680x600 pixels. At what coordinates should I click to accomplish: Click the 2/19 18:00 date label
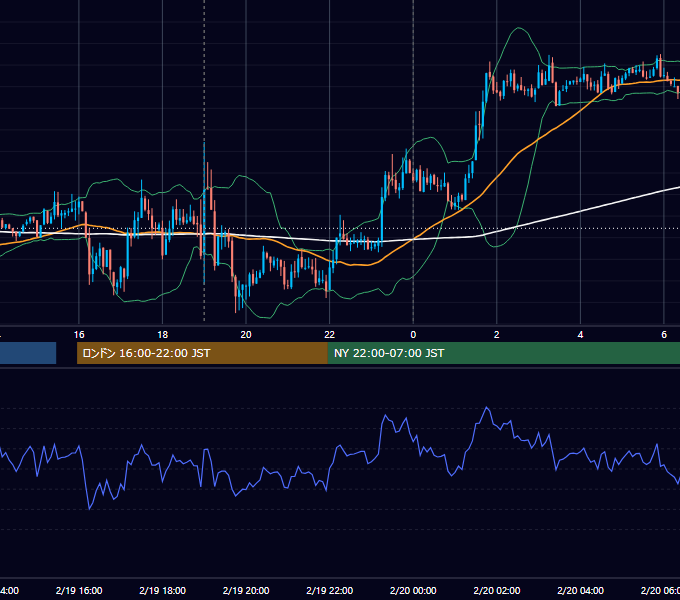point(162,590)
